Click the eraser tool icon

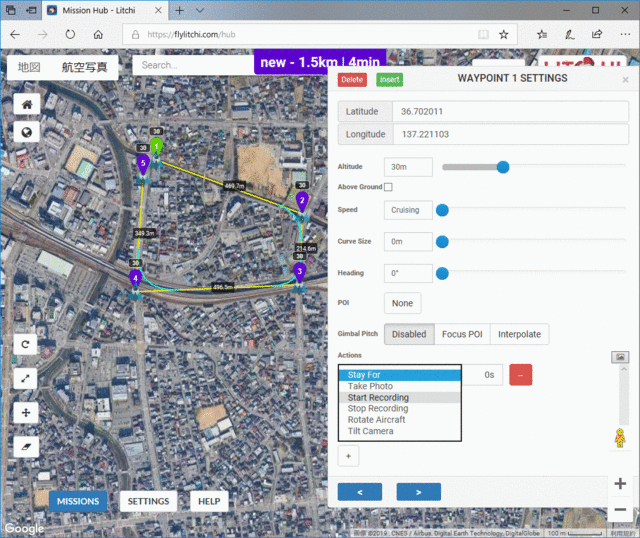pos(25,447)
